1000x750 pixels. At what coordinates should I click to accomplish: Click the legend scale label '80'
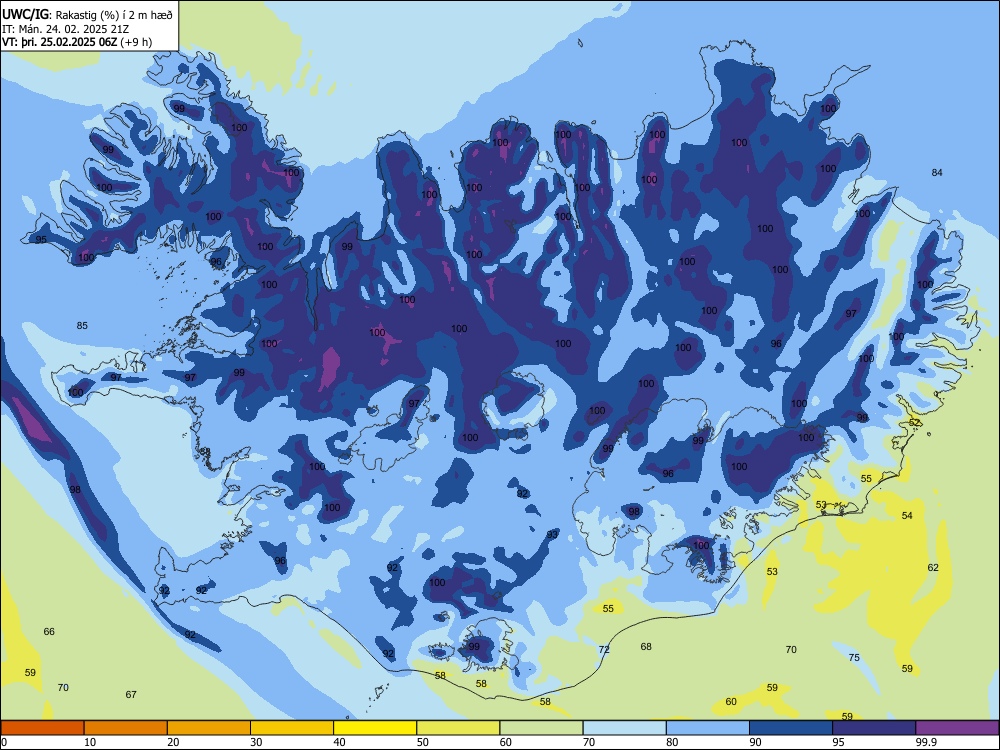672,742
